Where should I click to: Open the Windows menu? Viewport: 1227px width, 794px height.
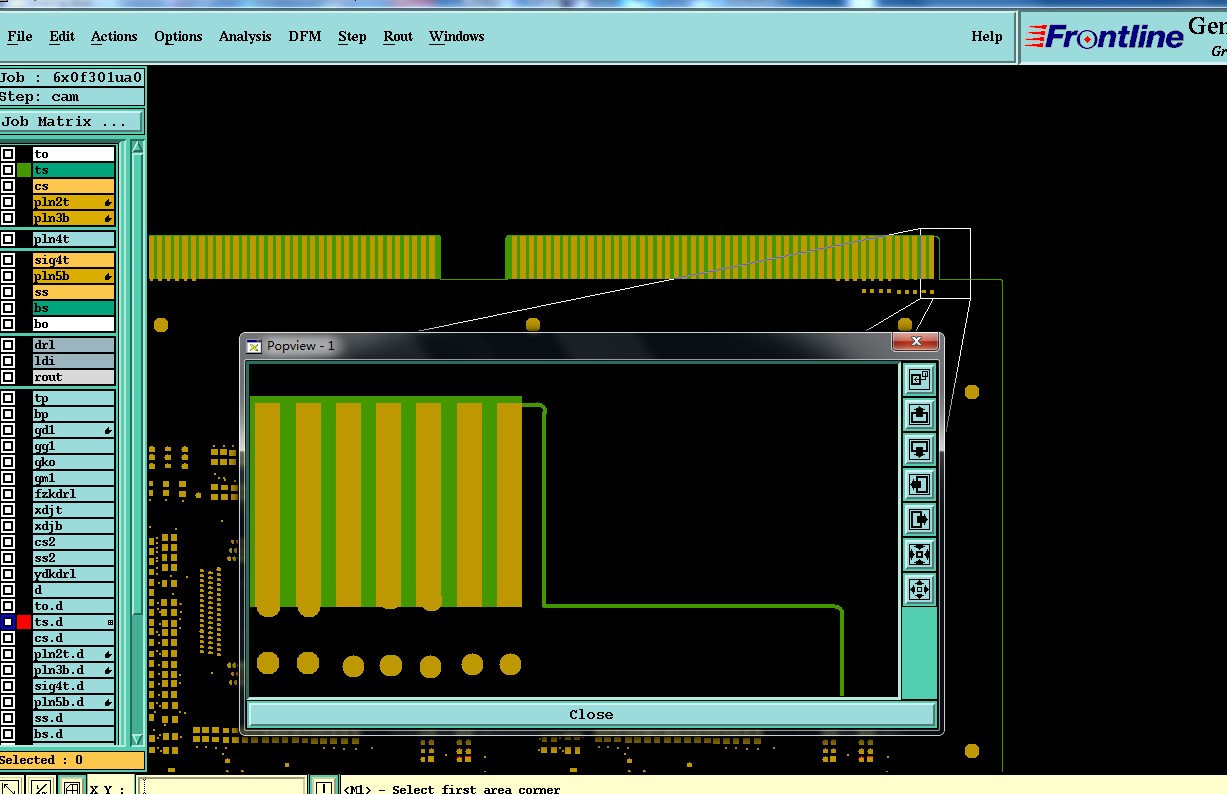pyautogui.click(x=456, y=36)
